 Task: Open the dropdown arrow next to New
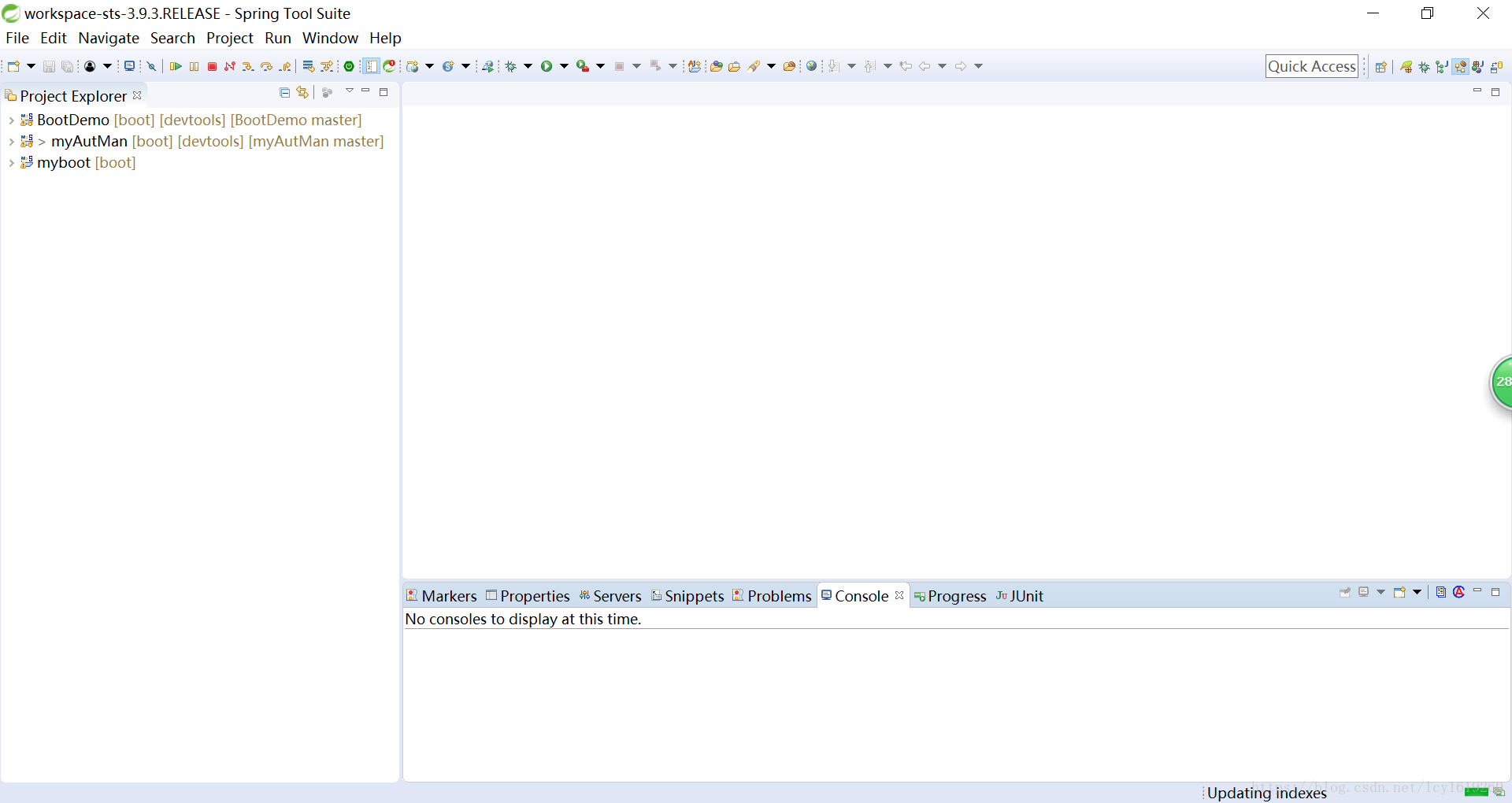point(31,66)
